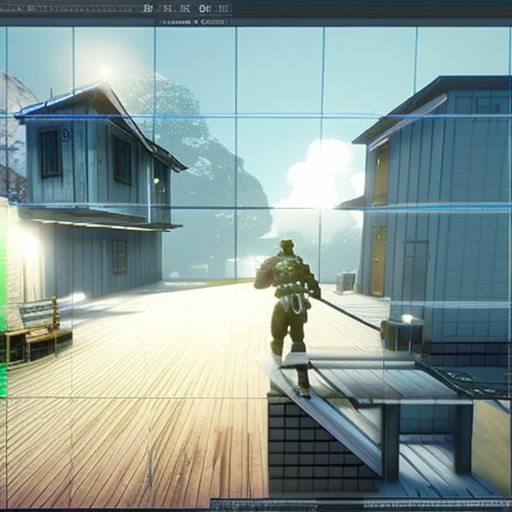Click the bright 'Ot' icon in the top toolbar
The image size is (512, 512).
(x=203, y=9)
